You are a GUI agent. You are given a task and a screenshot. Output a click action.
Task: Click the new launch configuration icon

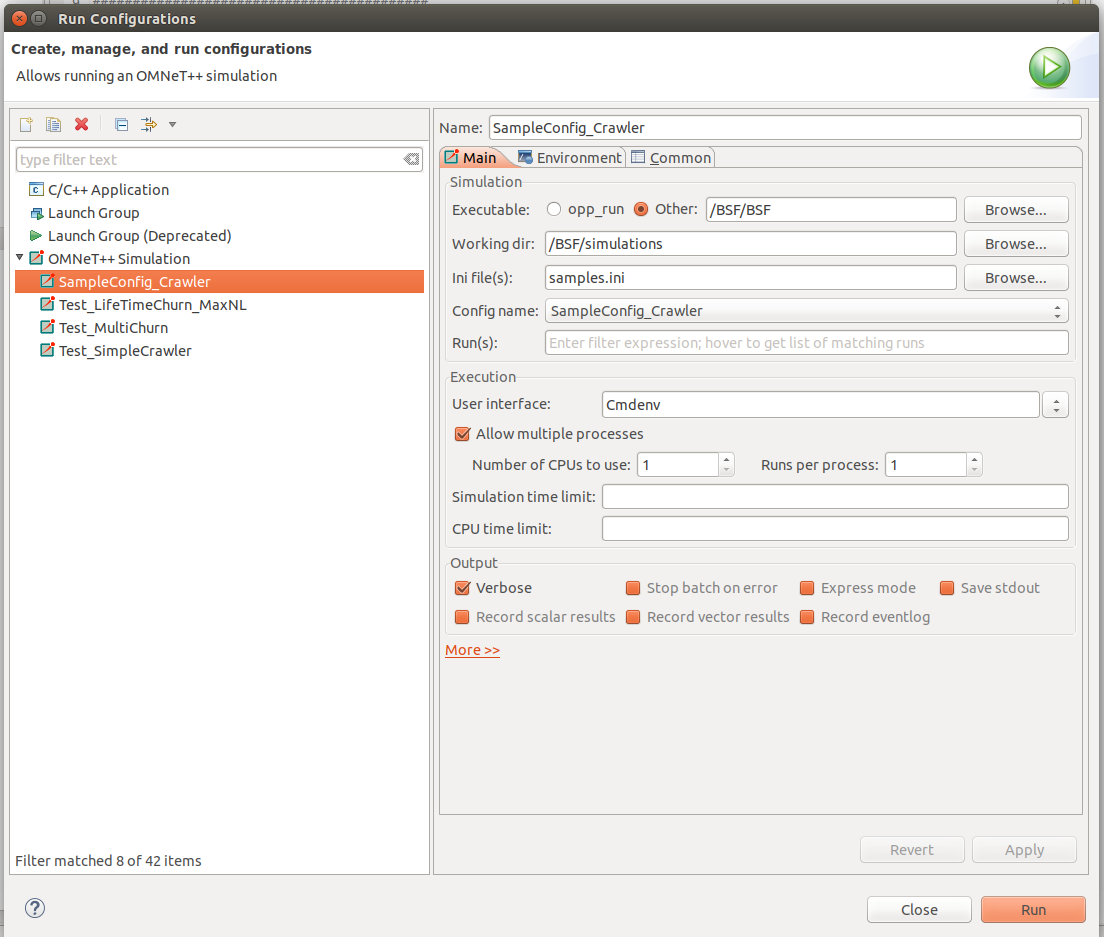click(27, 124)
